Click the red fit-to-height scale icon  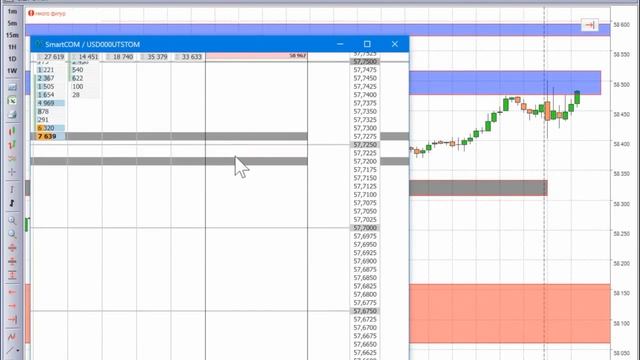coord(12,275)
